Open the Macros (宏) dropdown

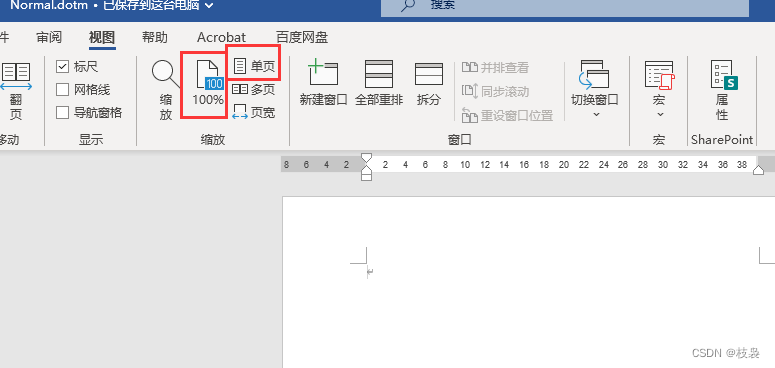pos(659,89)
